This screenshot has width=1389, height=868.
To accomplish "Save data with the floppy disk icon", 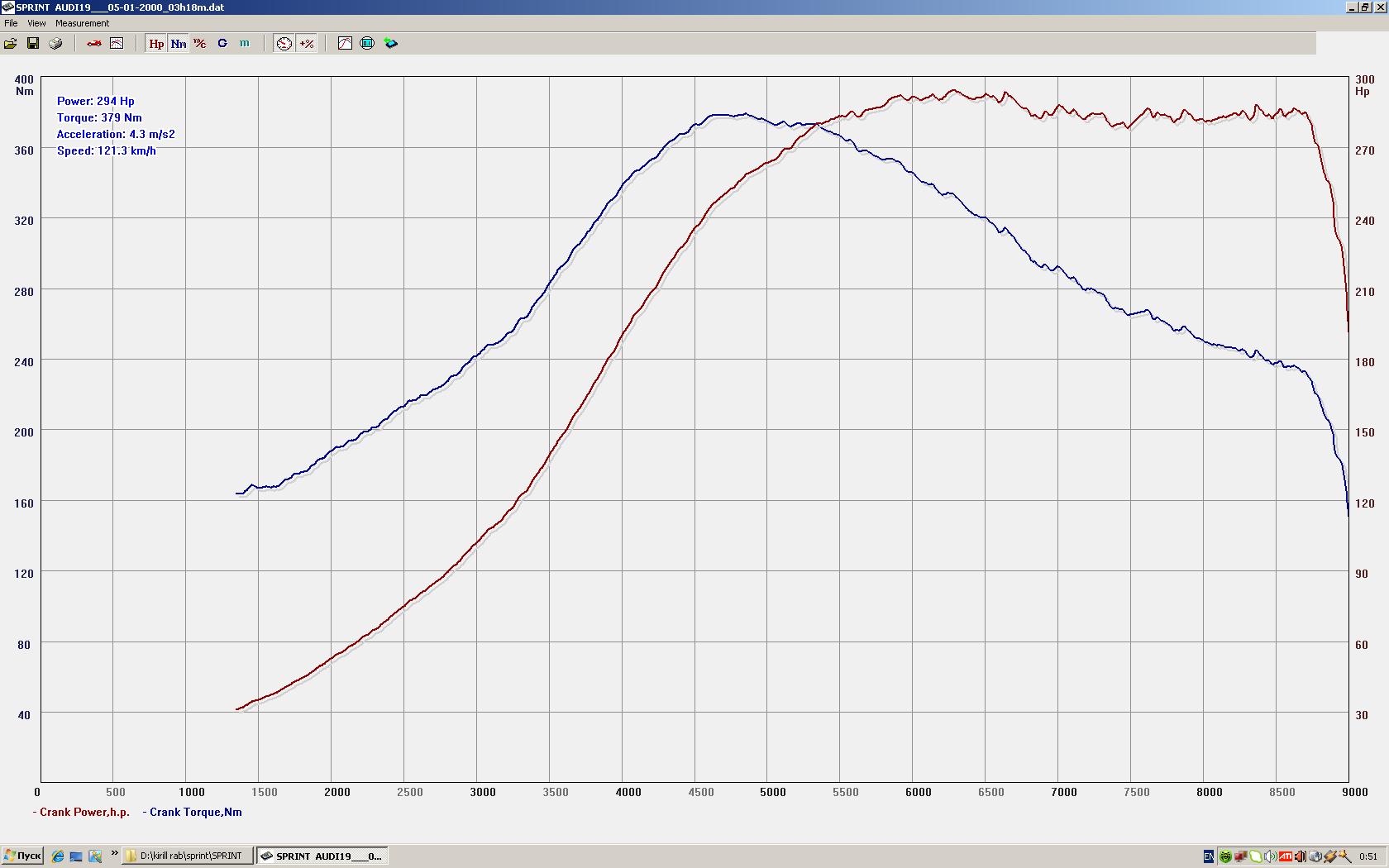I will click(x=33, y=43).
